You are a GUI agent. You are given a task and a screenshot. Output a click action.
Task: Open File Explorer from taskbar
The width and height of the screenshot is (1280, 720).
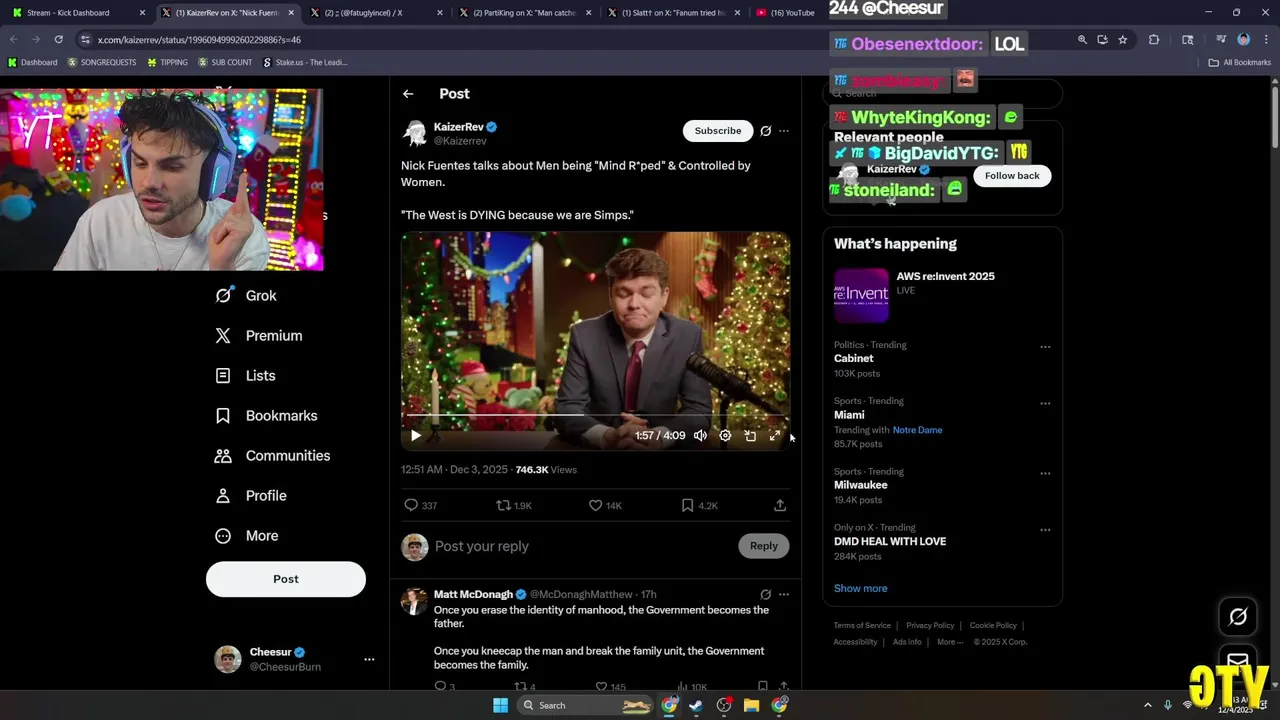point(751,706)
